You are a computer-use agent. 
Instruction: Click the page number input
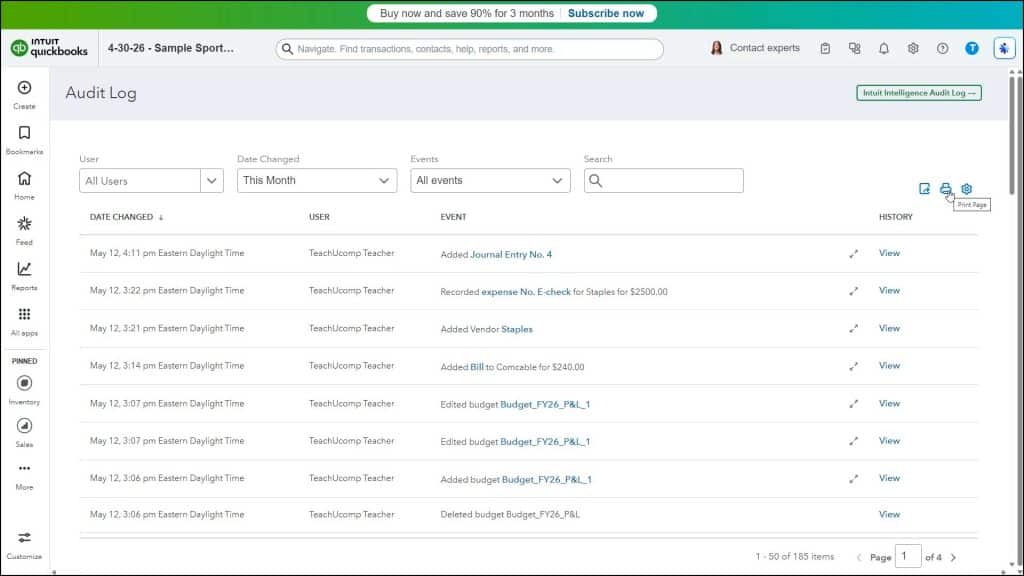(908, 556)
